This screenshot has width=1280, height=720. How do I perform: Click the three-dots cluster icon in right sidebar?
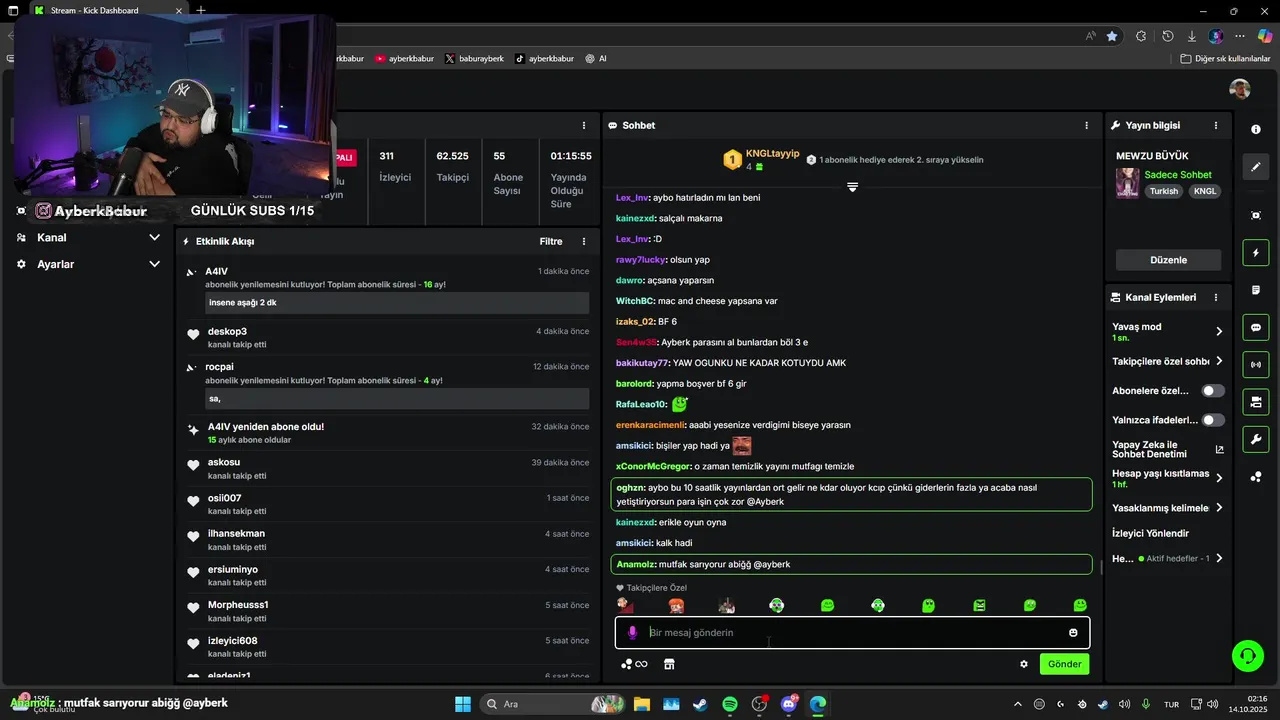pyautogui.click(x=1256, y=477)
